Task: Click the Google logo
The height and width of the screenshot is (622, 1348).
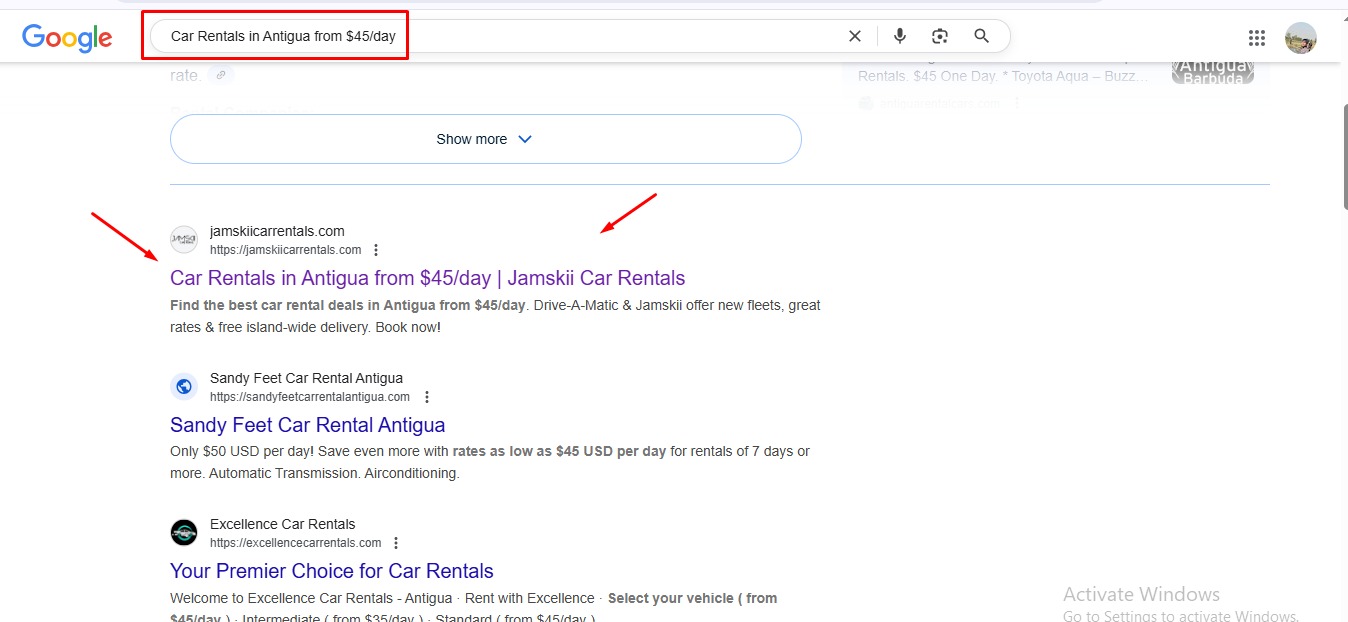Action: pyautogui.click(x=67, y=37)
